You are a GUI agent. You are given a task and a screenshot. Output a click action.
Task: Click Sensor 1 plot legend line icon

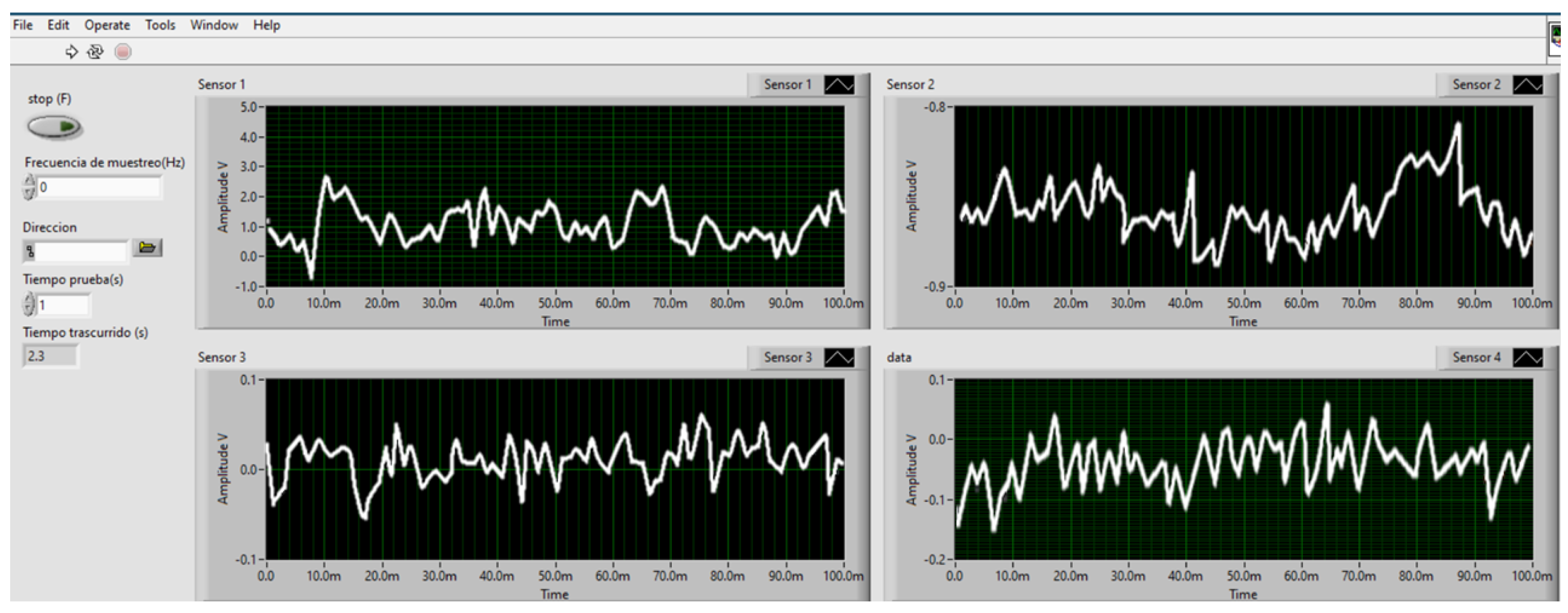tap(839, 84)
